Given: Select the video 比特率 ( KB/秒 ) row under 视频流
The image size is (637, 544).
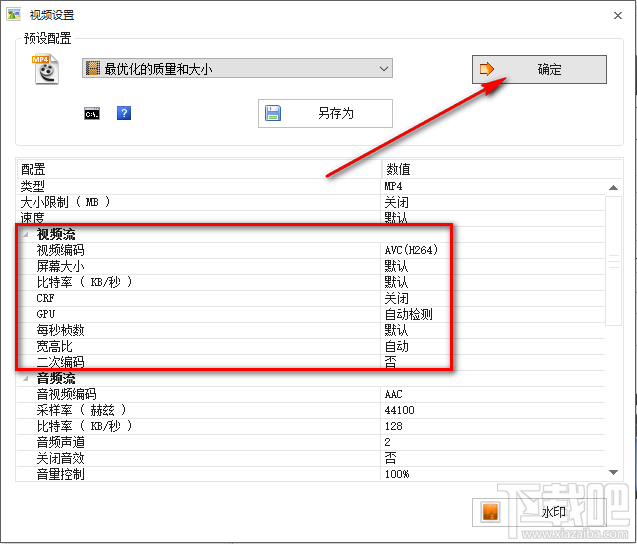Looking at the screenshot, I should coord(311,282).
